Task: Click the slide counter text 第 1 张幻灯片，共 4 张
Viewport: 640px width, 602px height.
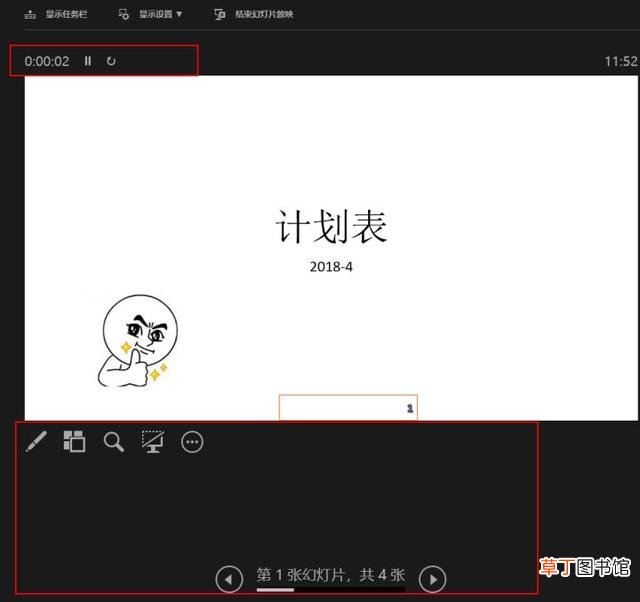Action: [x=331, y=575]
